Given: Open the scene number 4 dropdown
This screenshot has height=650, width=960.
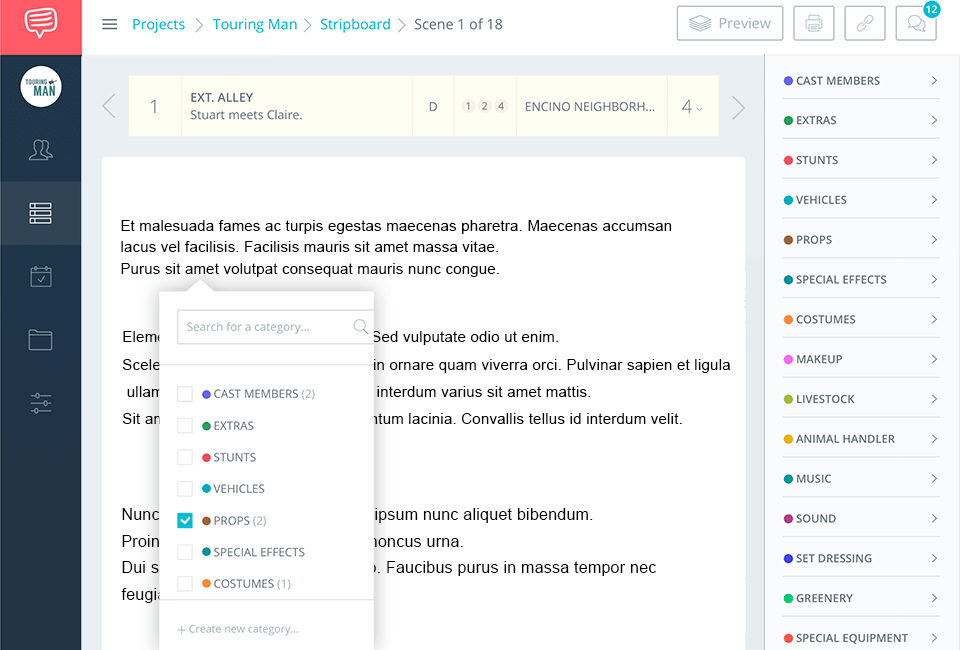Looking at the screenshot, I should coord(692,105).
